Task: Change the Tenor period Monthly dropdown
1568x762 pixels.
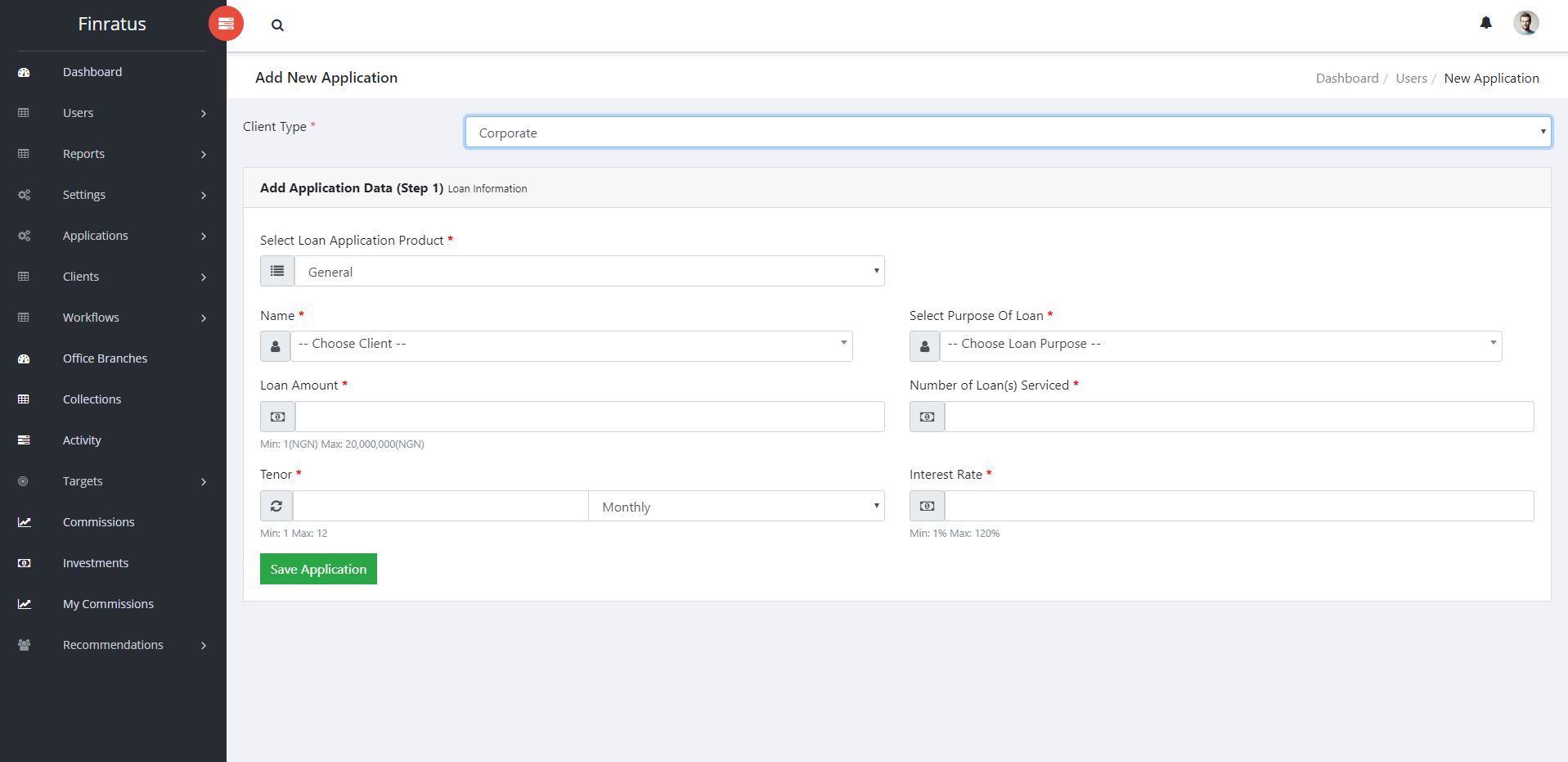Action: 736,507
